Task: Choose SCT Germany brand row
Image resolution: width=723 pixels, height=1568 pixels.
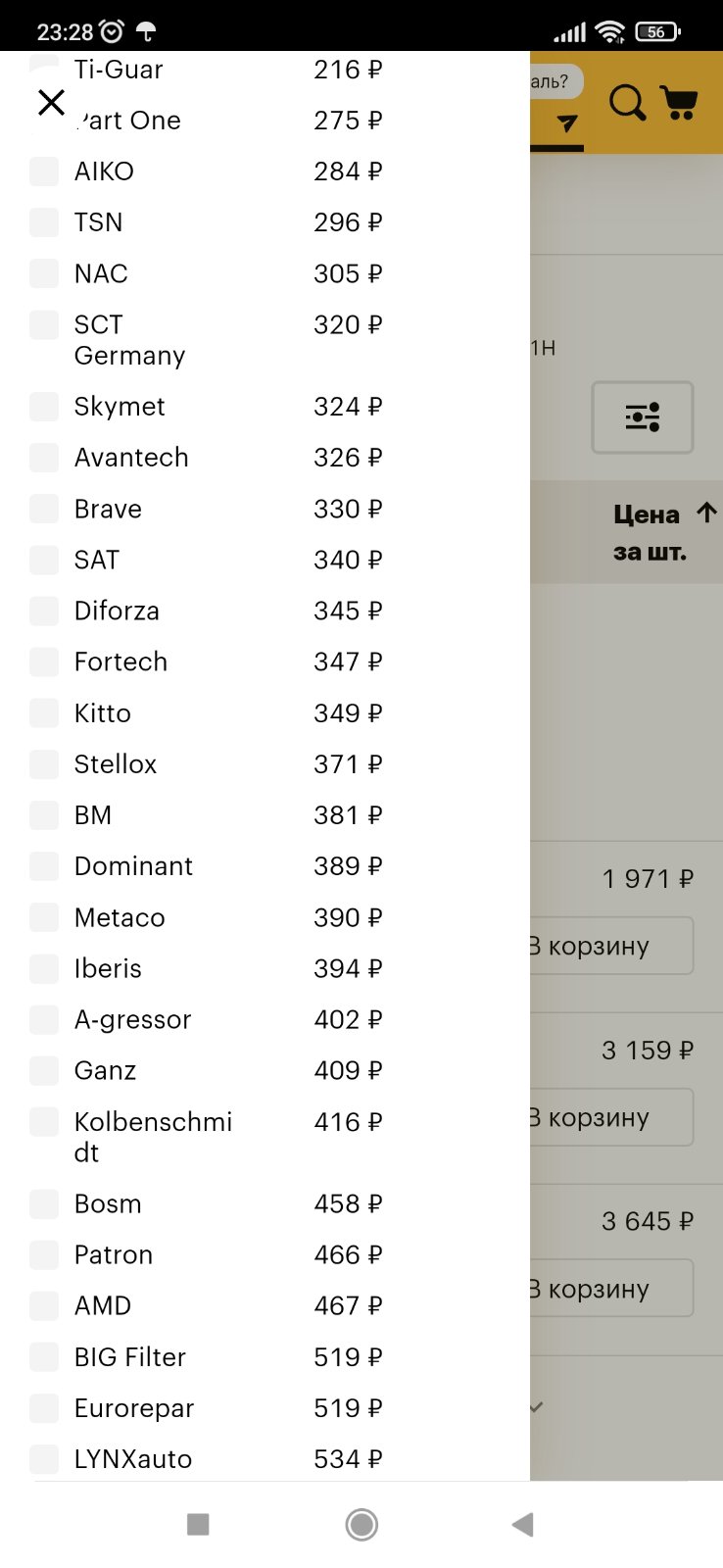Action: click(206, 340)
